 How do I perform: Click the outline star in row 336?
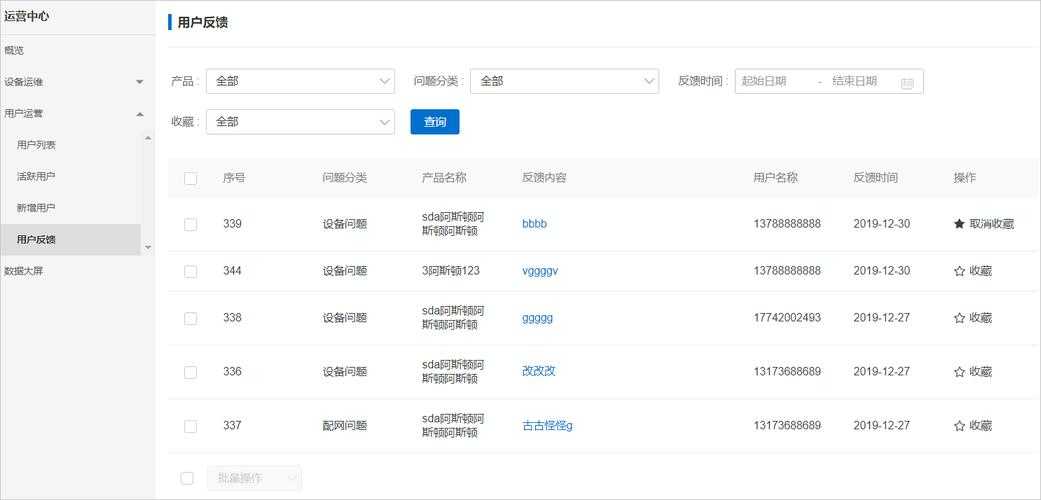click(x=959, y=372)
